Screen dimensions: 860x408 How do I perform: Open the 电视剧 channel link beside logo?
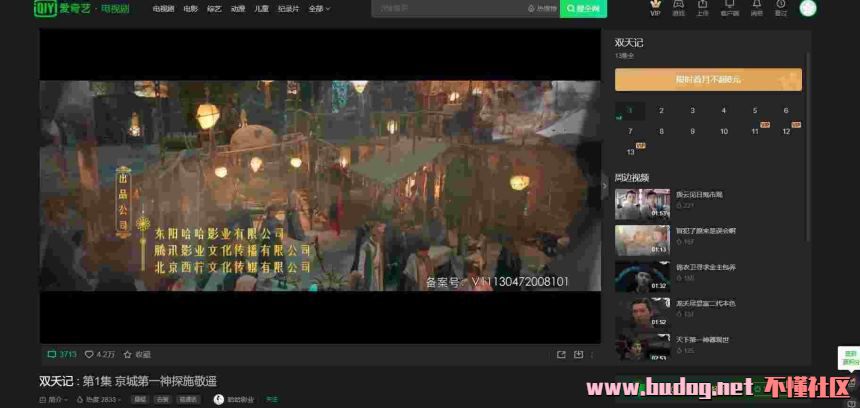tap(115, 9)
